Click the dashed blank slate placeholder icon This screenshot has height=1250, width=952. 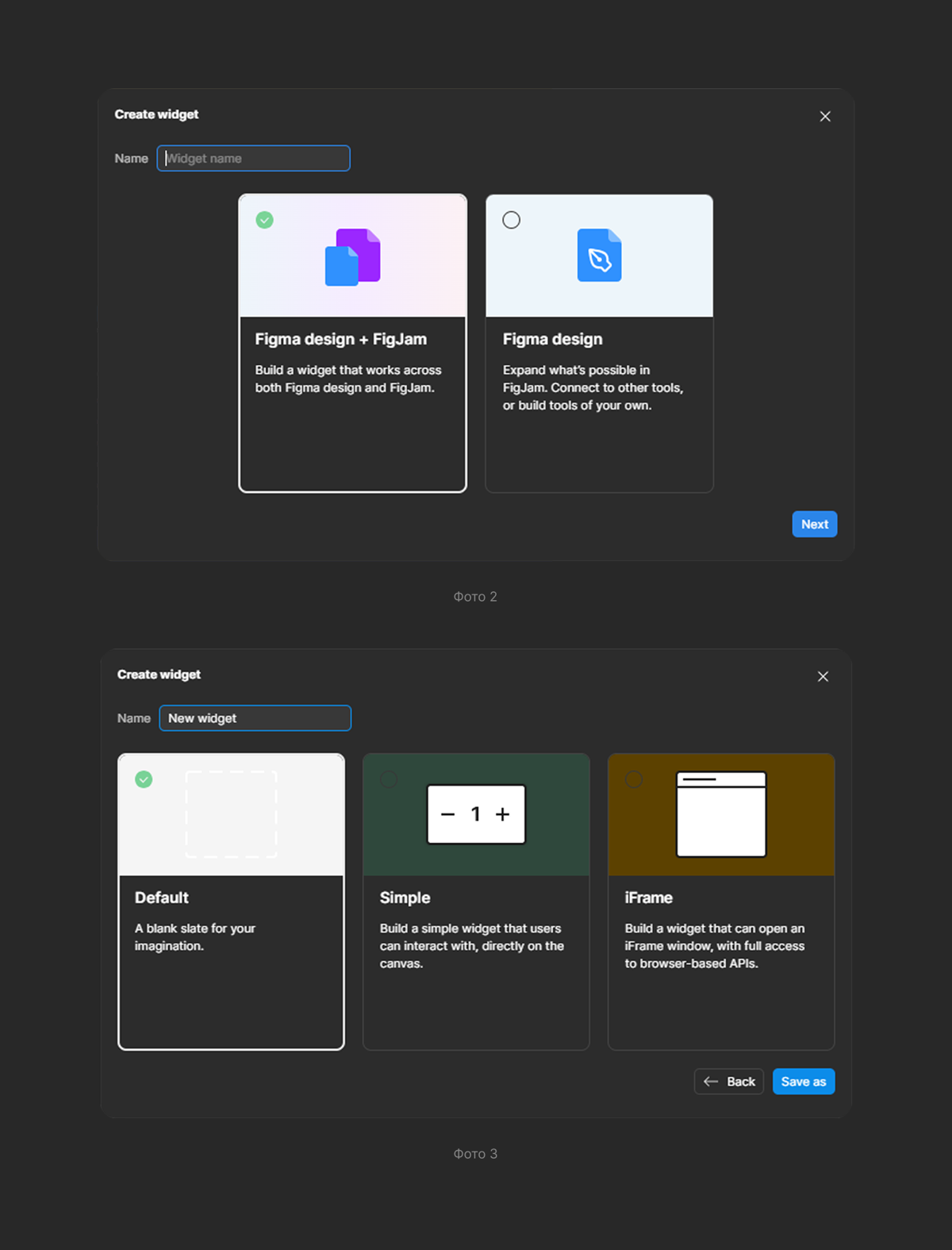[x=231, y=814]
